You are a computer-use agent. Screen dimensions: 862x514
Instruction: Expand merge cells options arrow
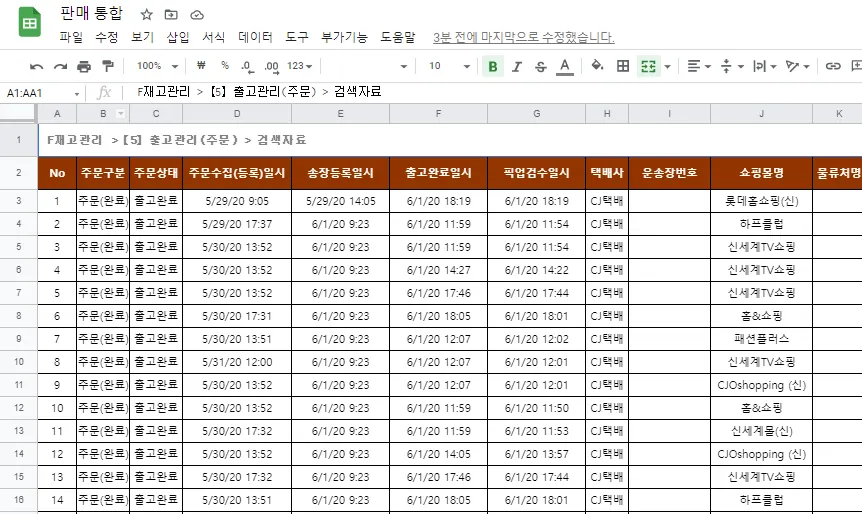pyautogui.click(x=667, y=67)
